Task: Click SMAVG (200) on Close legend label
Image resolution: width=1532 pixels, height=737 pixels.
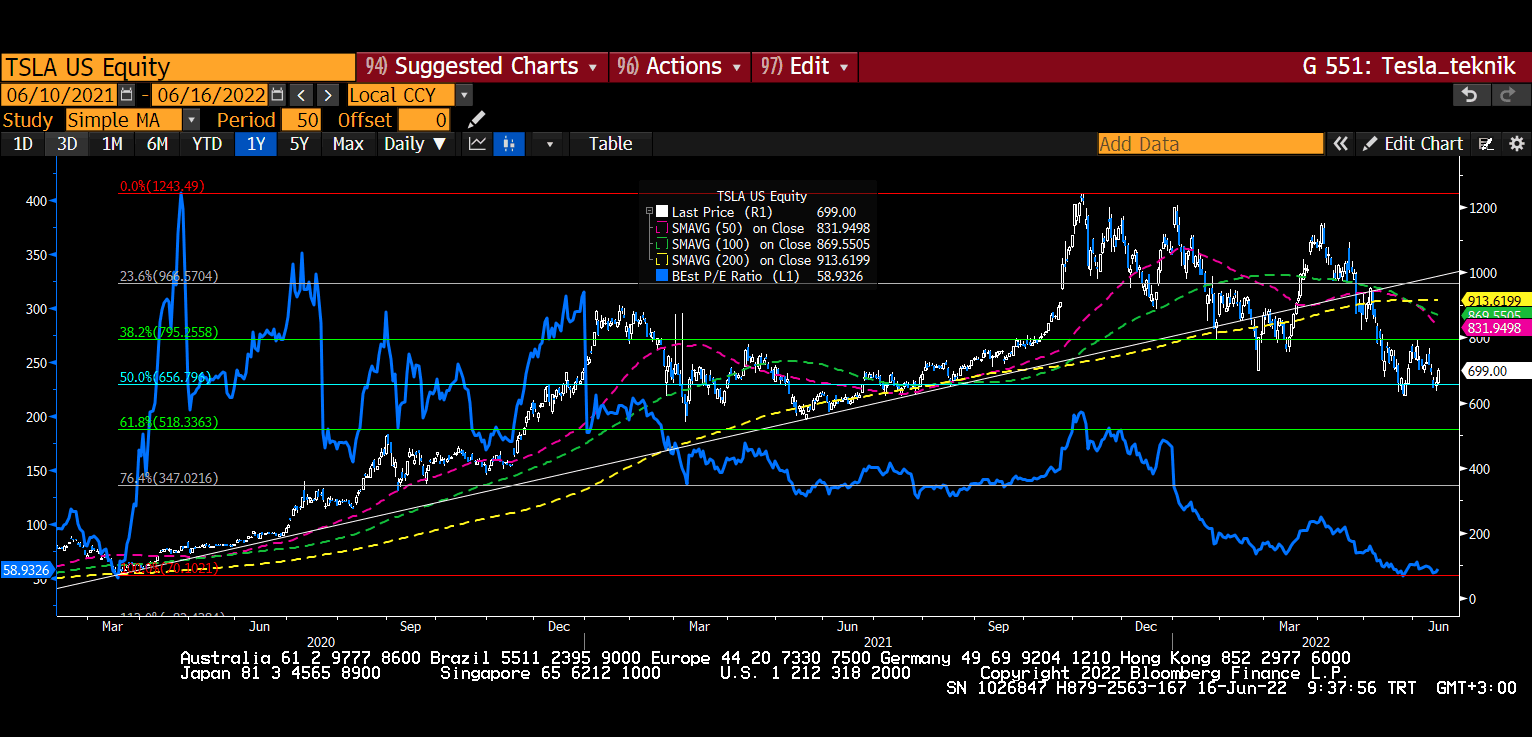Action: click(x=741, y=260)
